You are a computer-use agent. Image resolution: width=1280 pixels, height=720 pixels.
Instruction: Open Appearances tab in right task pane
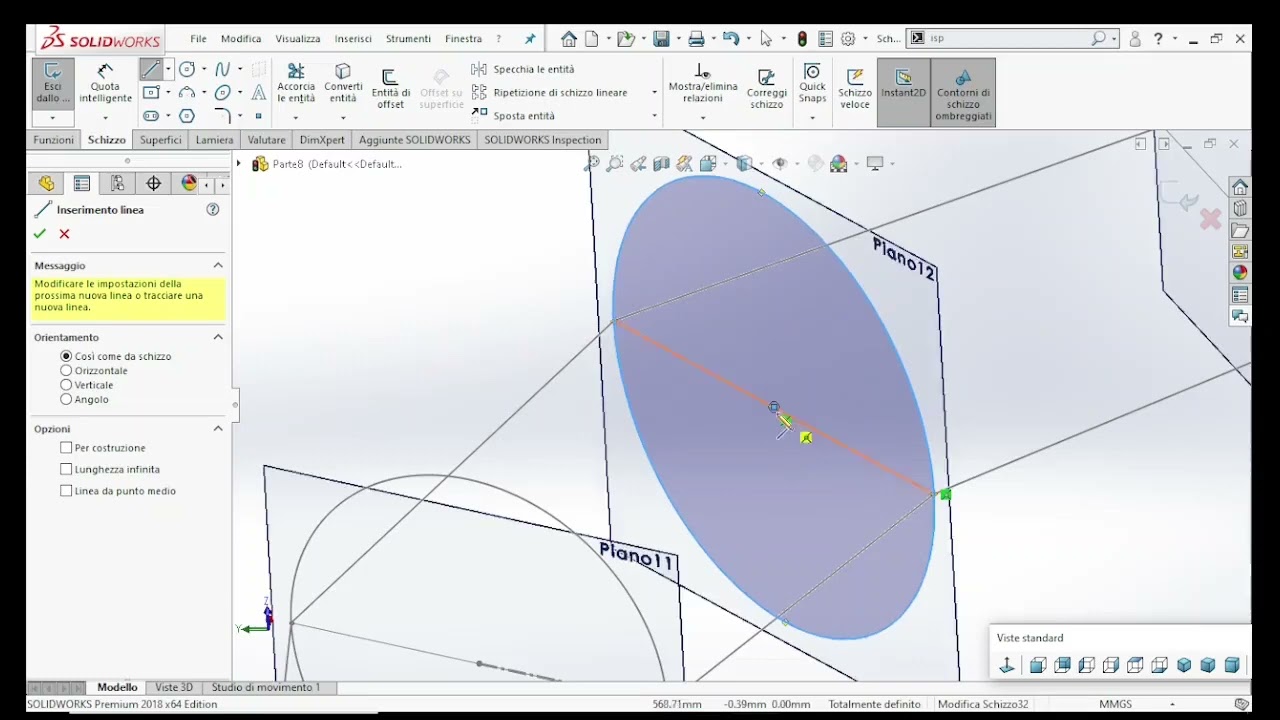[x=1240, y=272]
